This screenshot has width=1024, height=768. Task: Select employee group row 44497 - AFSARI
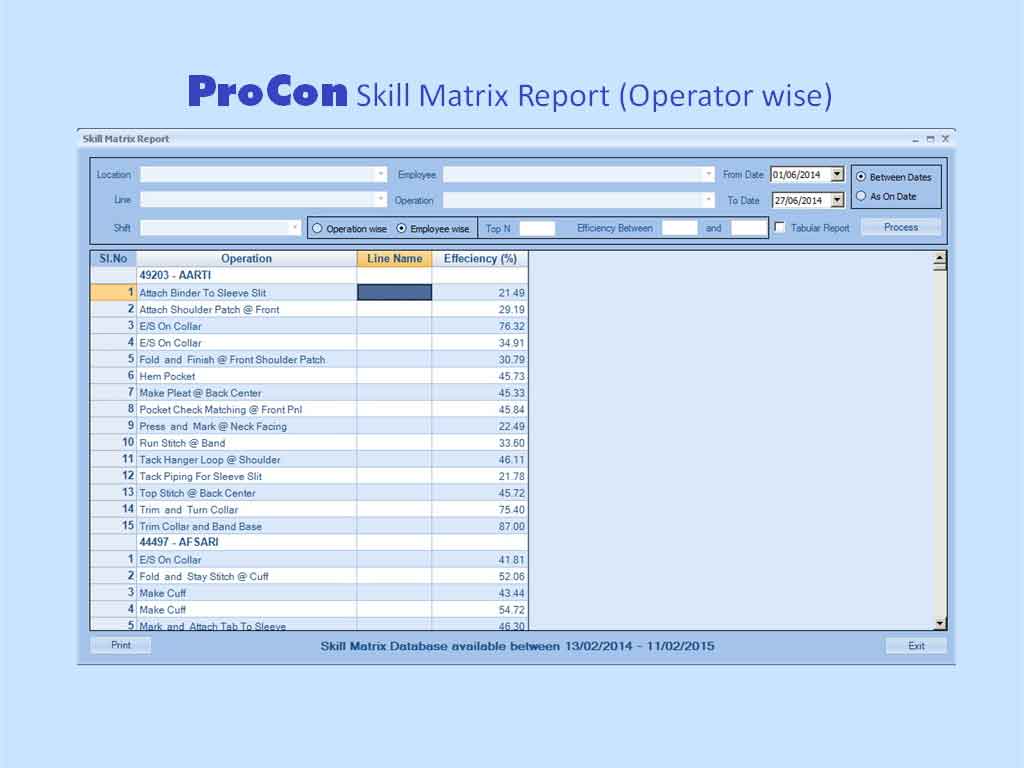point(309,542)
